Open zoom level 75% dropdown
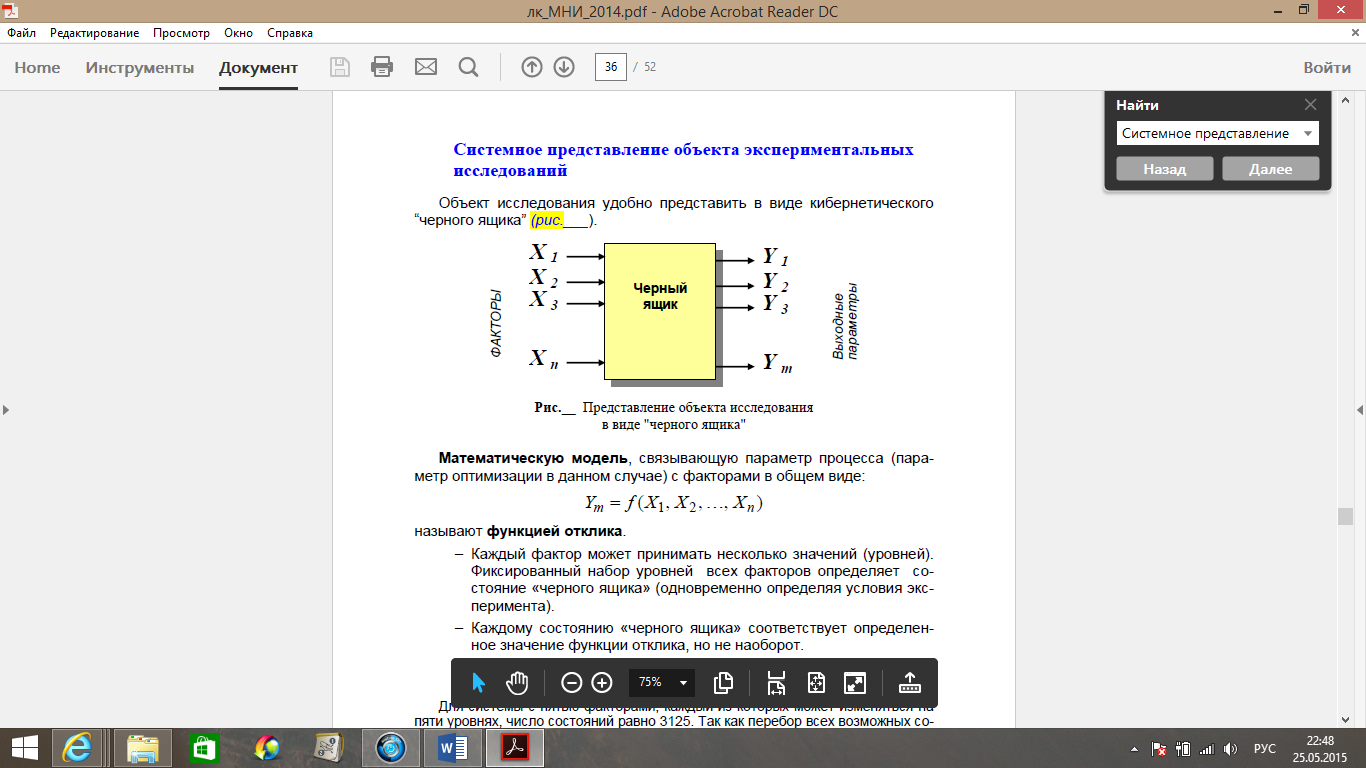The image size is (1366, 768). [684, 682]
